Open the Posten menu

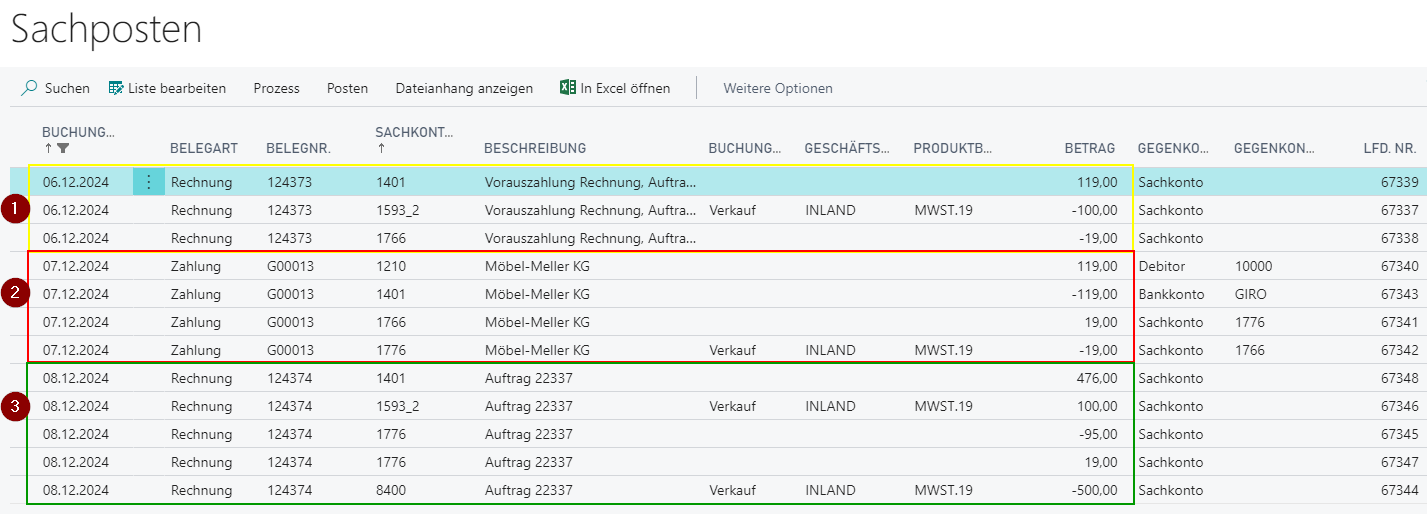coord(347,88)
